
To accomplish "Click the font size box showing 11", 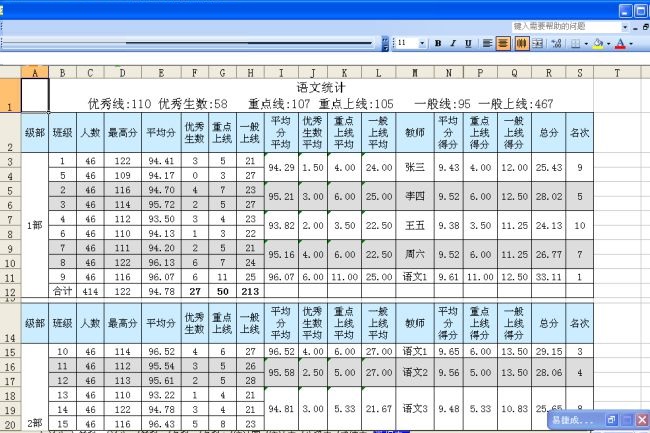I will click(407, 43).
